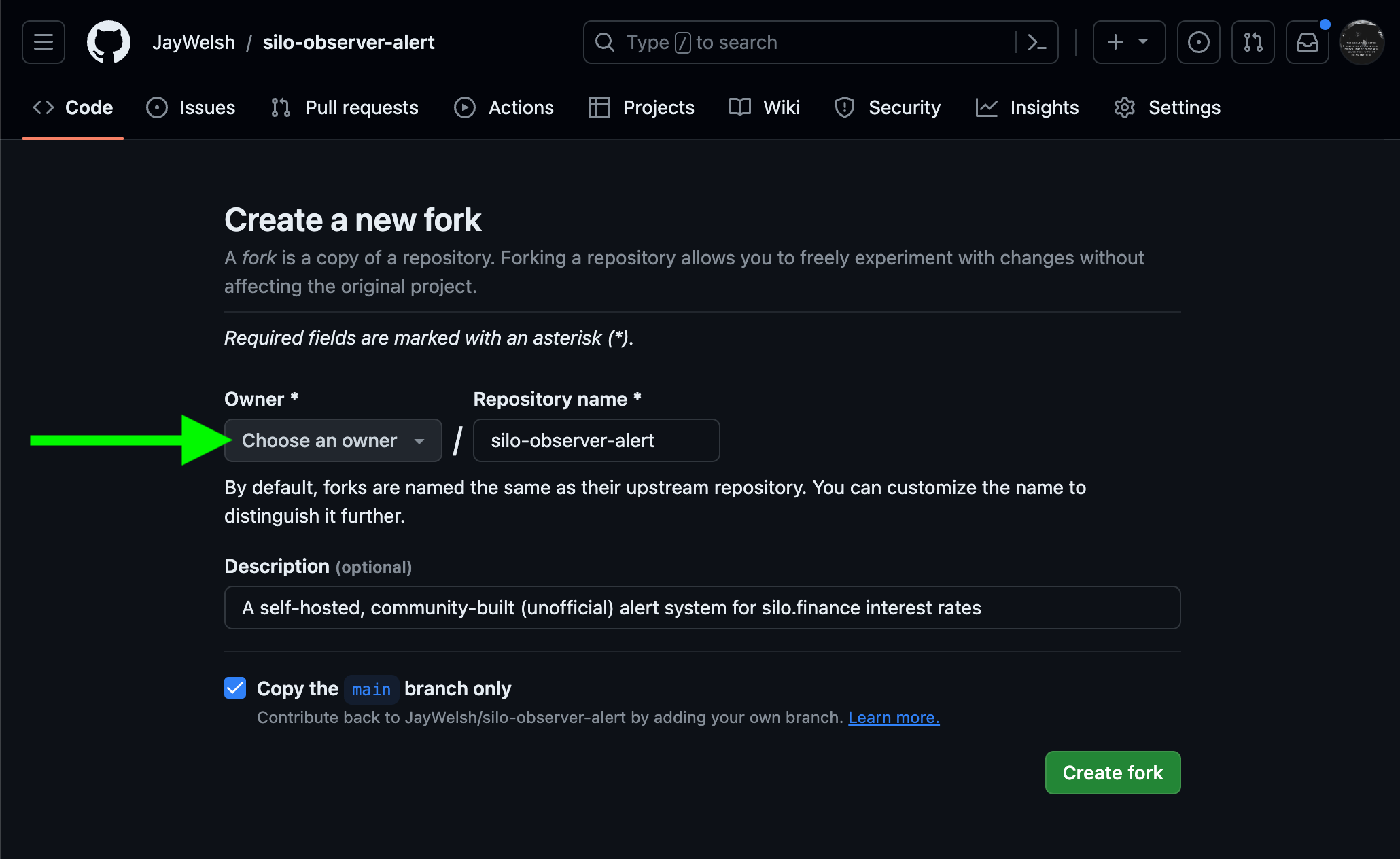This screenshot has width=1400, height=859.
Task: Expand the create-new dropdown caret
Action: 1143,42
